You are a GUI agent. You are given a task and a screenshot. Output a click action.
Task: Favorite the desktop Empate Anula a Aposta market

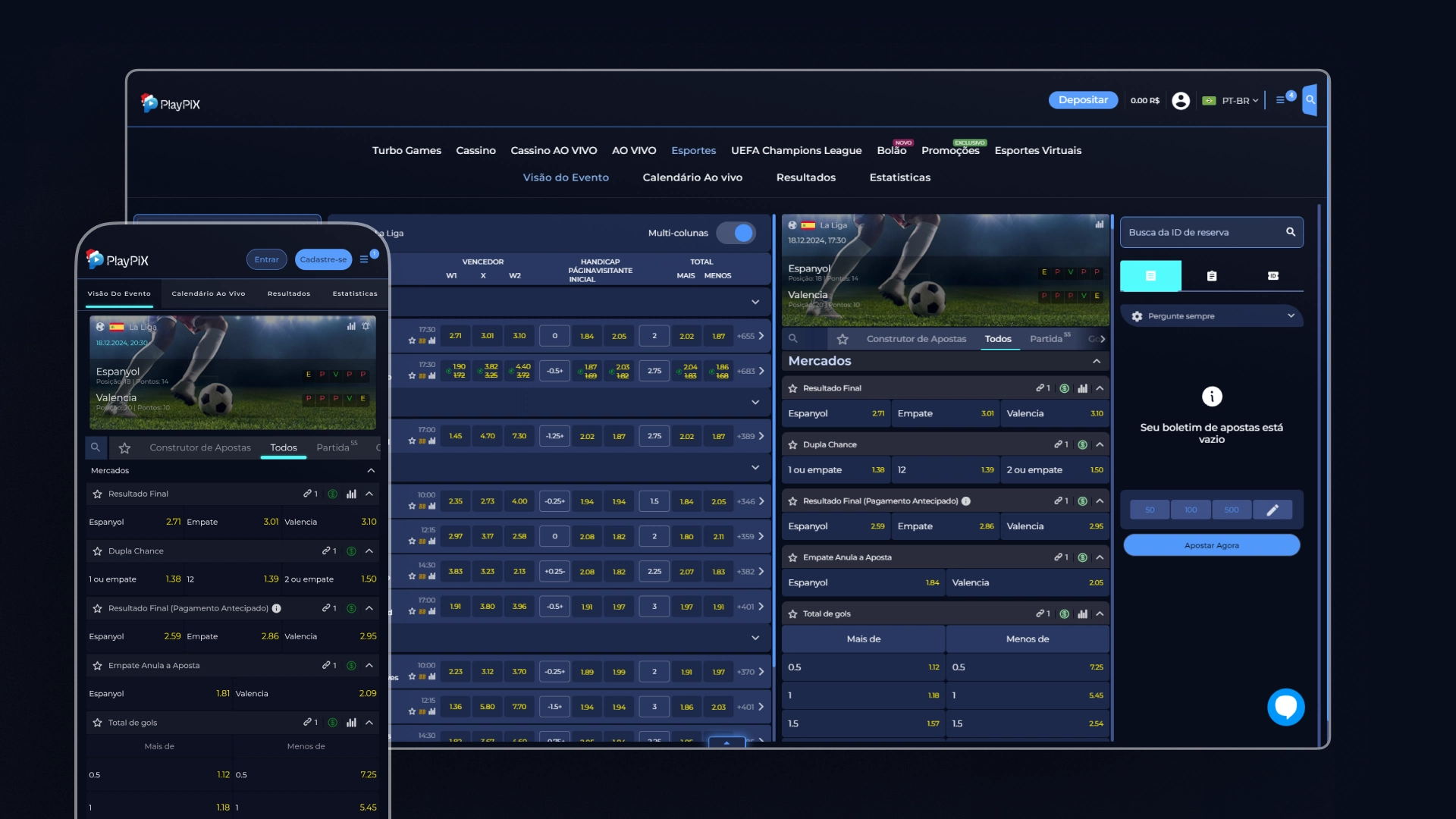(792, 557)
